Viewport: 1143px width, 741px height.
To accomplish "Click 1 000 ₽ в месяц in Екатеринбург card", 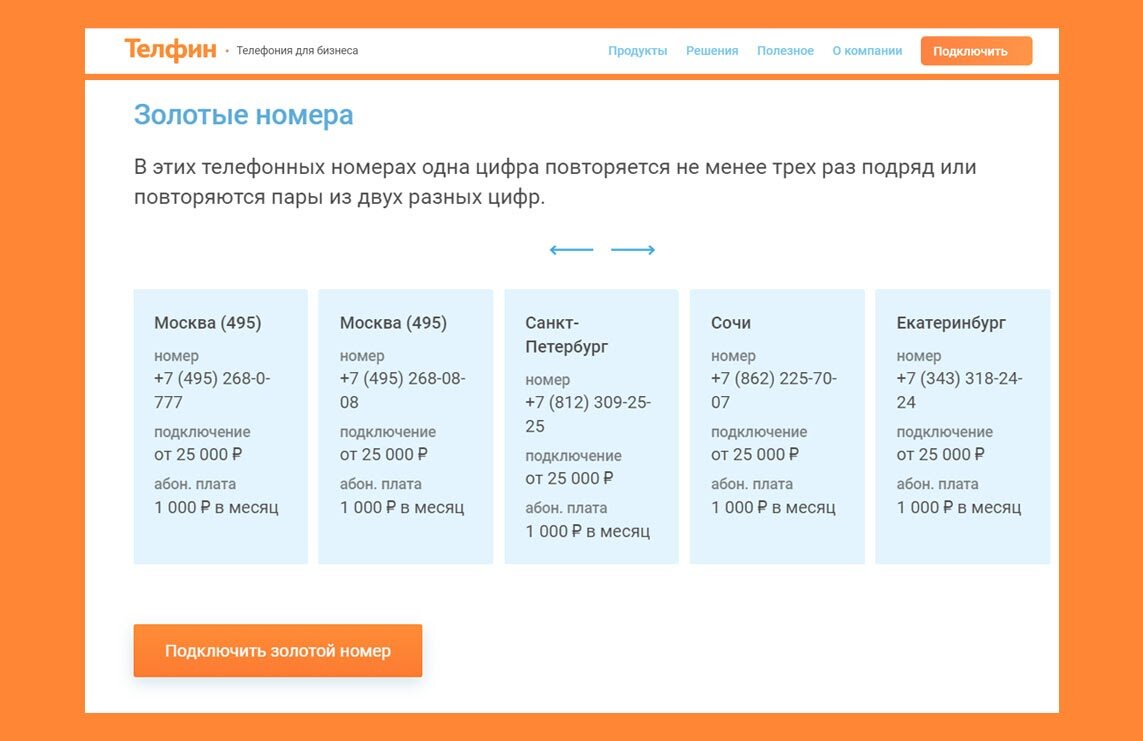I will 959,507.
